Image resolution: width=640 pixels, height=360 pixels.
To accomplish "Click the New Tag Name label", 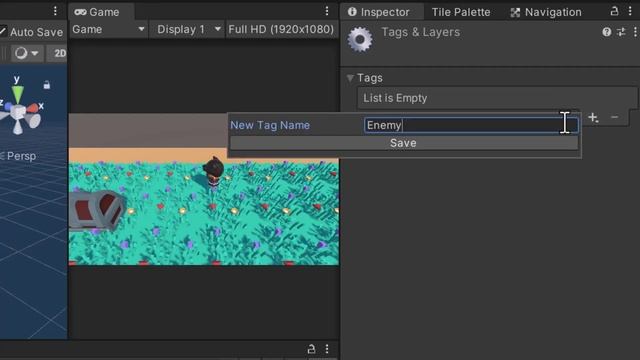I will tap(270, 125).
